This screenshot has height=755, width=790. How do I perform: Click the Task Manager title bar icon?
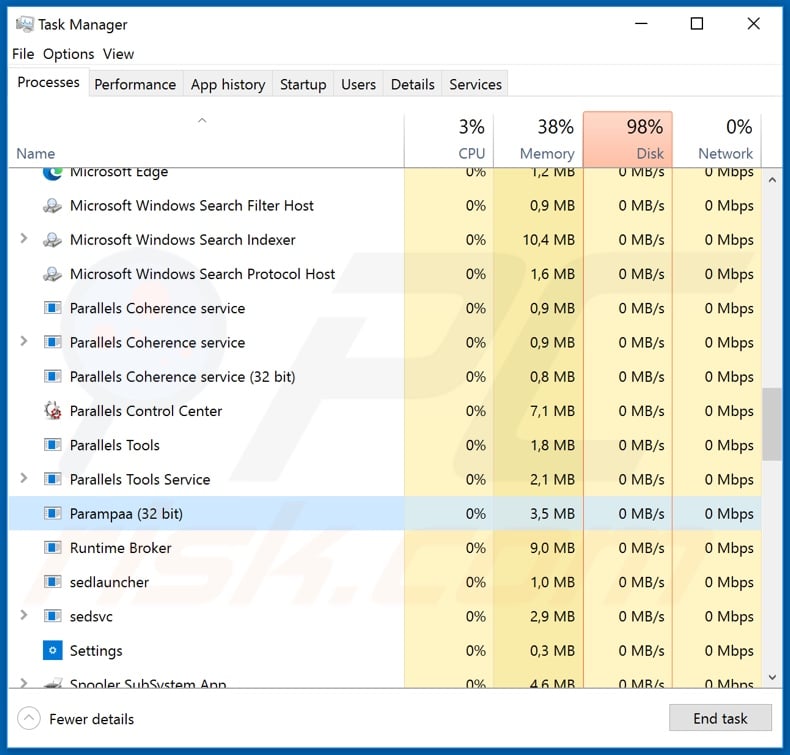[24, 24]
